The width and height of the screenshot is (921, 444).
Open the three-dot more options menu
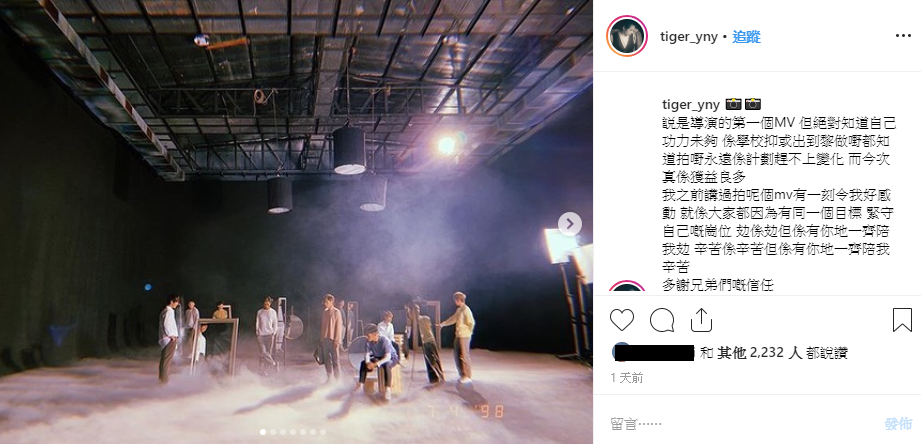point(903,36)
